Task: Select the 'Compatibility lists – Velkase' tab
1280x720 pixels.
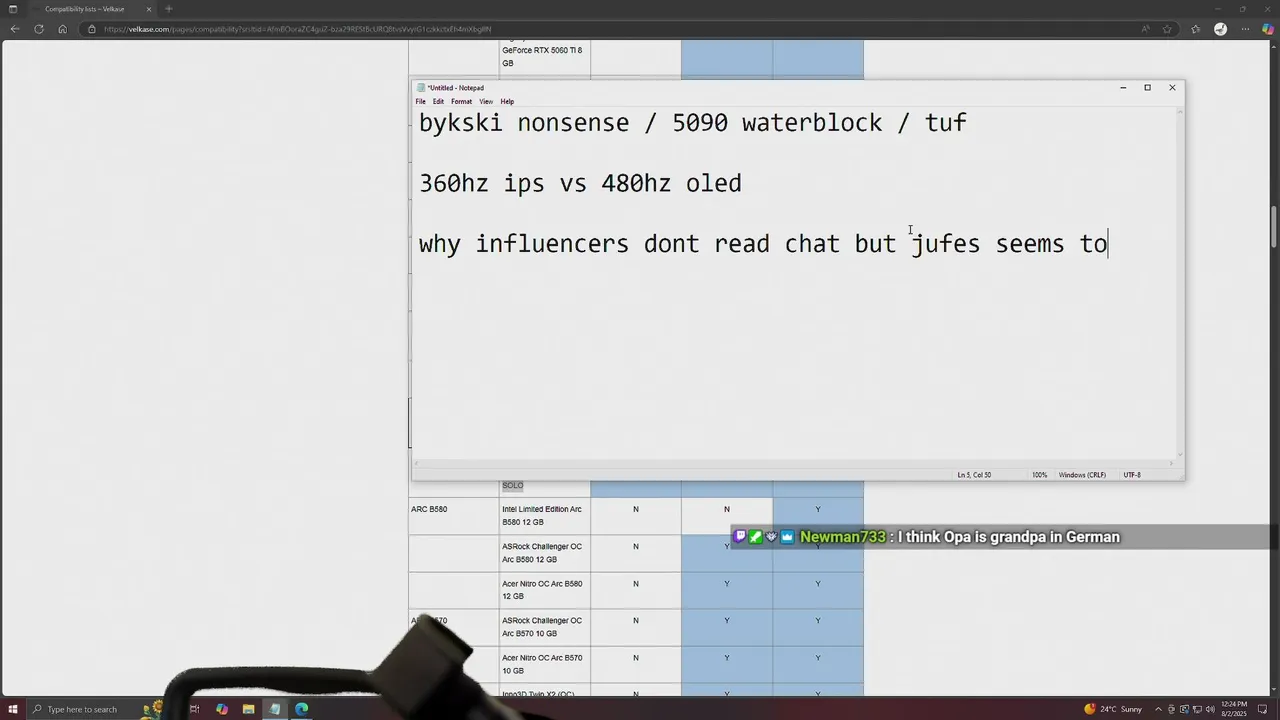Action: pos(90,9)
